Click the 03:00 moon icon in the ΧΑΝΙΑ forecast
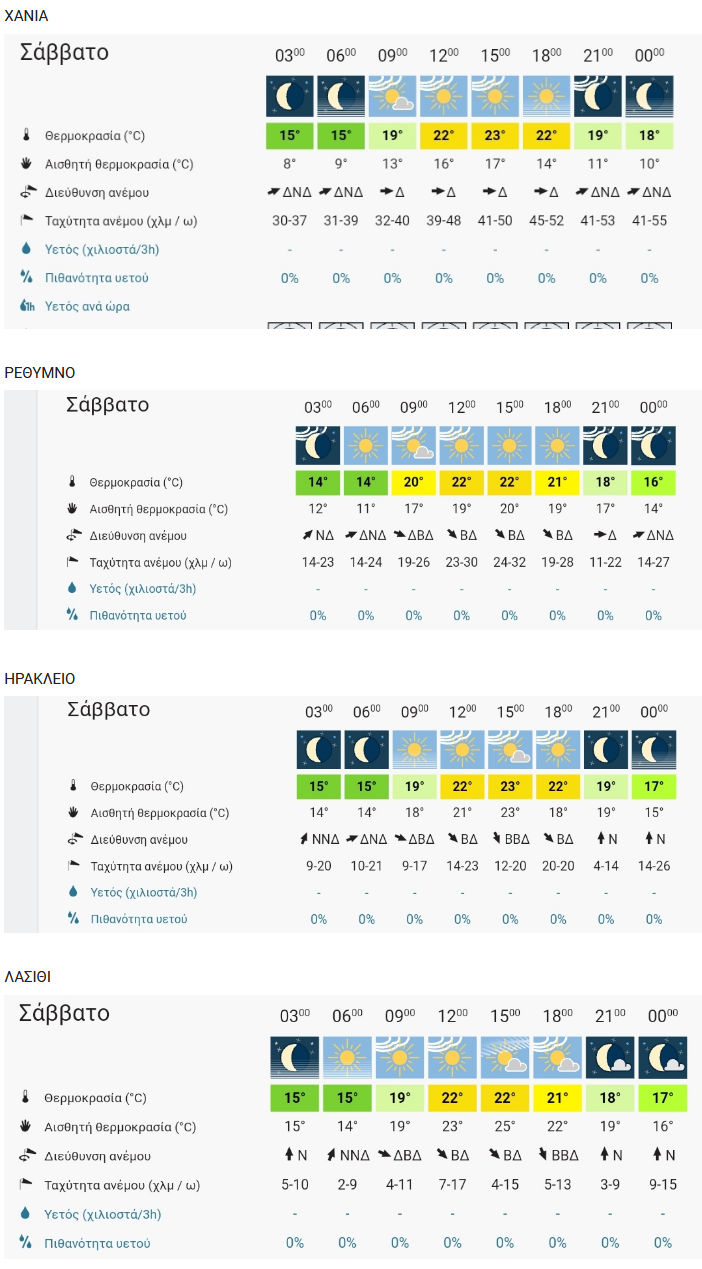702x1269 pixels. pyautogui.click(x=289, y=96)
